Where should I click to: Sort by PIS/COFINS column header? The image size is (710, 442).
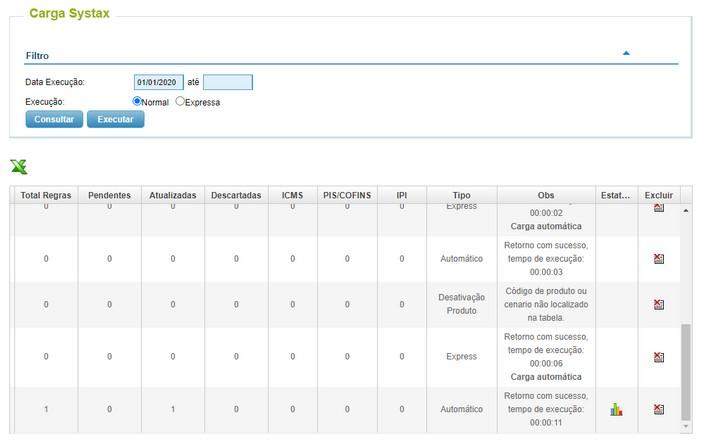347,195
